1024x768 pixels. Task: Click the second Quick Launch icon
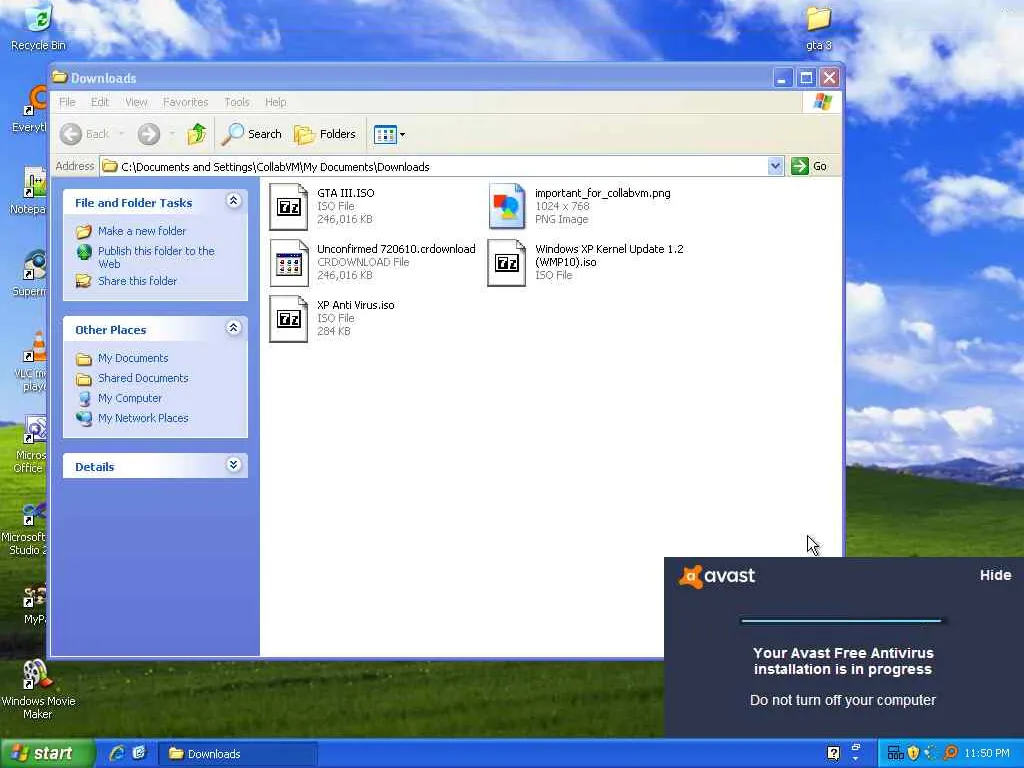tap(139, 753)
